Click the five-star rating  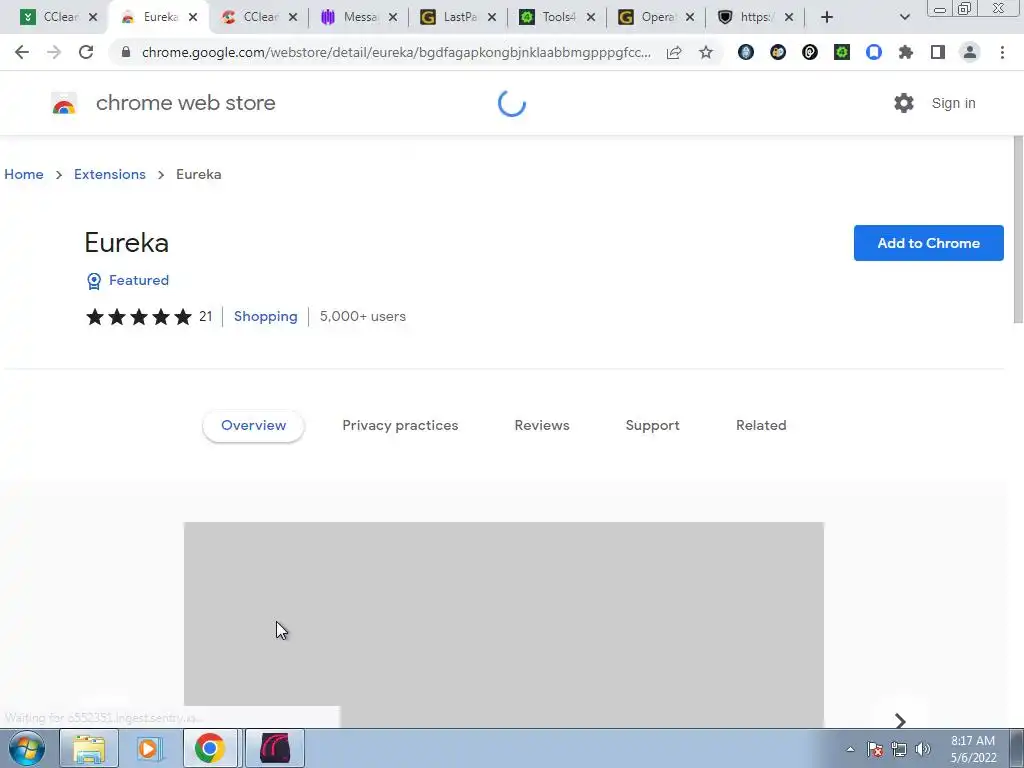click(x=139, y=317)
